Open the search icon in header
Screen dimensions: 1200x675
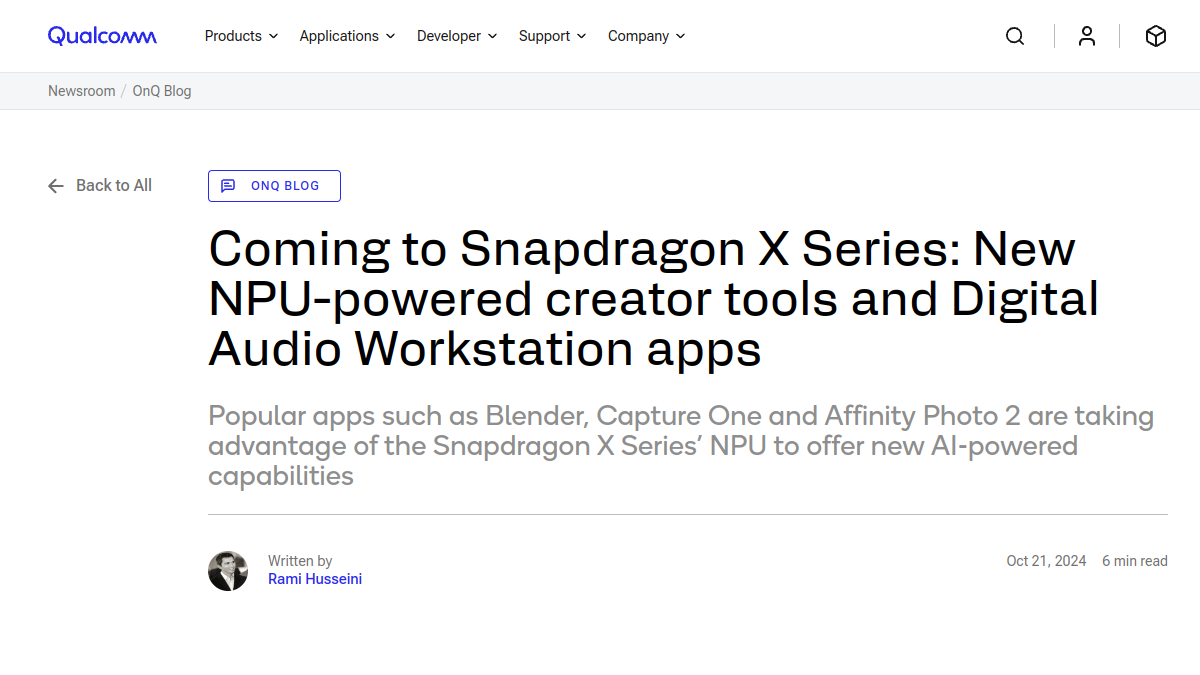[1015, 36]
